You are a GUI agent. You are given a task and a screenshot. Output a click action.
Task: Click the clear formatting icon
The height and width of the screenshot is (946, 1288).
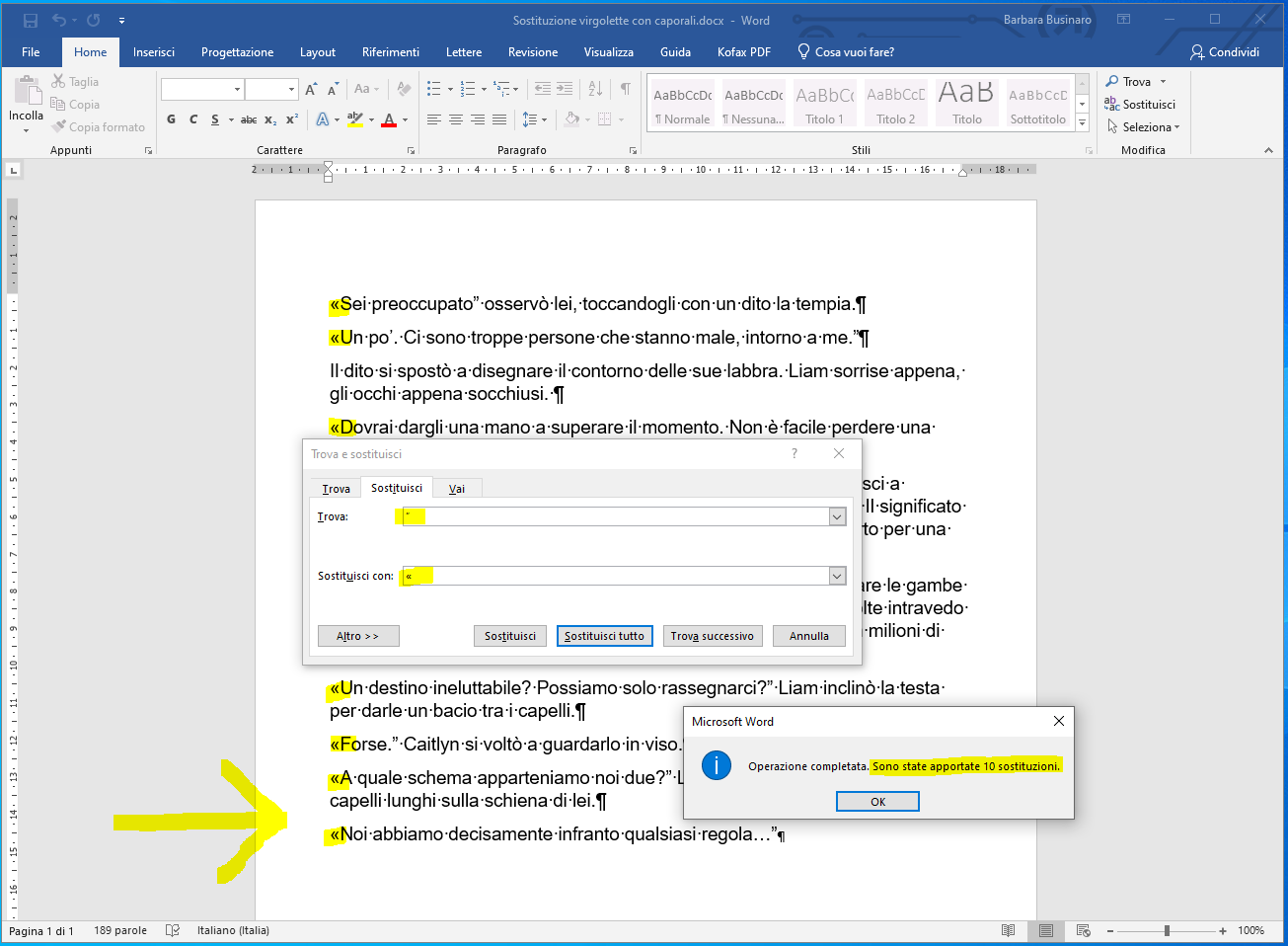(x=403, y=89)
